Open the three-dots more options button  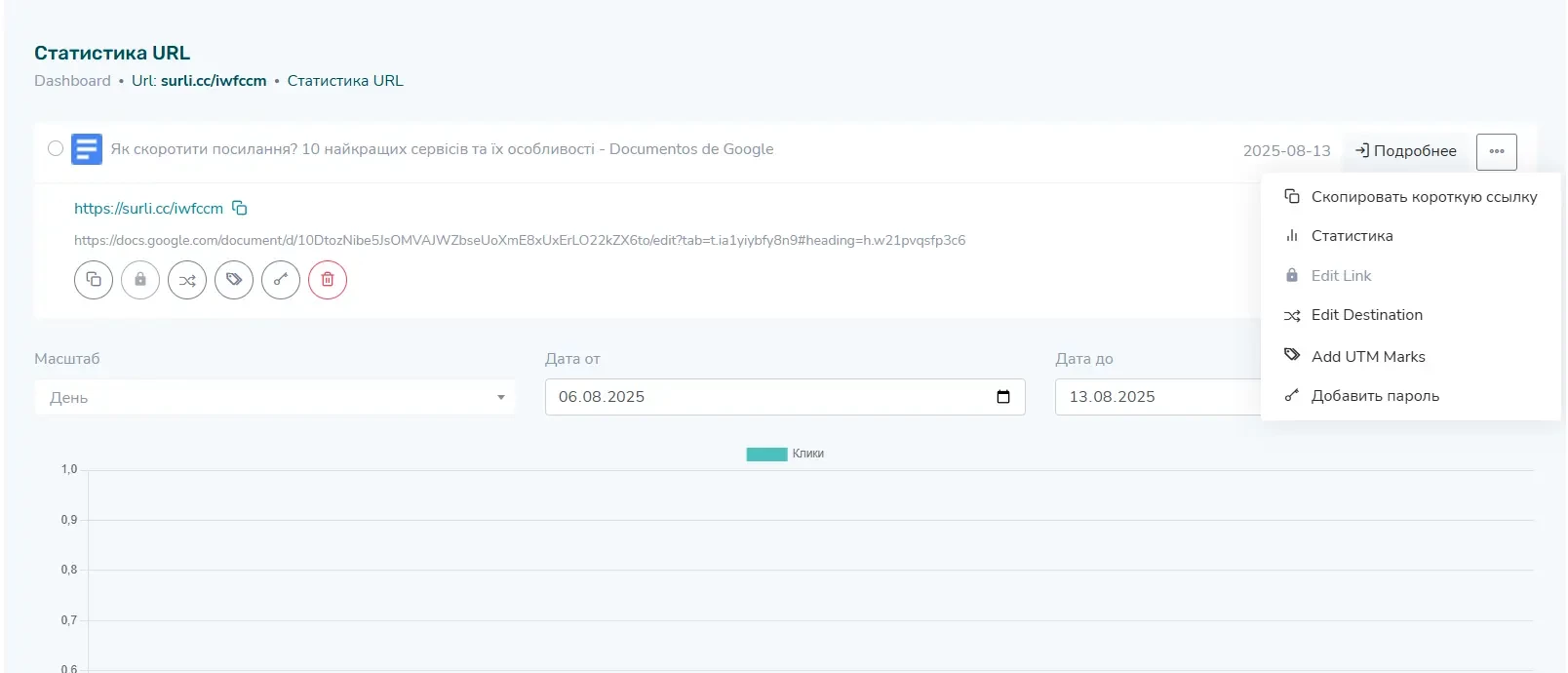[x=1497, y=151]
